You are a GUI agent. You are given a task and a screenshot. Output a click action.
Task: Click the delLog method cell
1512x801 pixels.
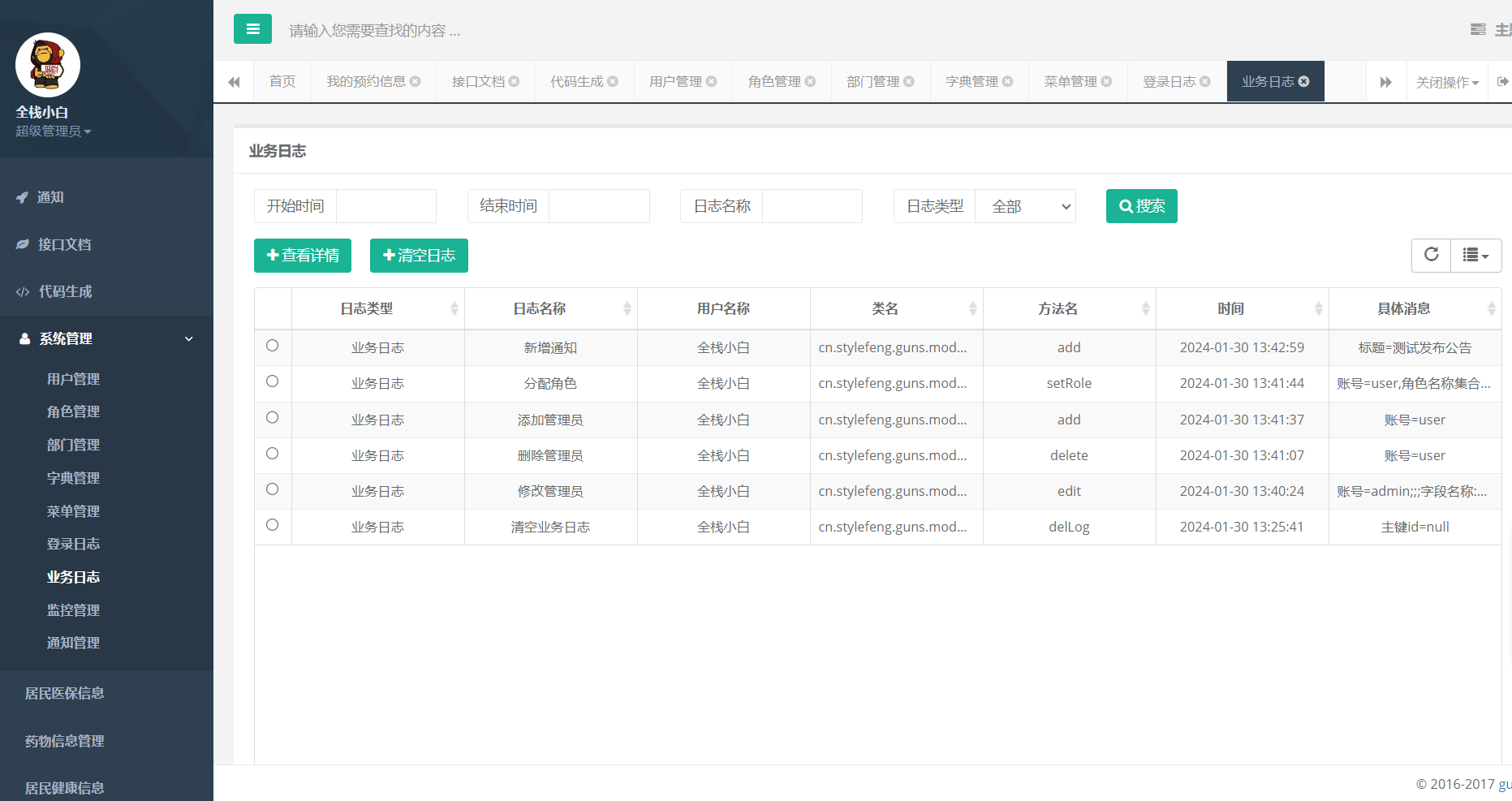click(1069, 527)
